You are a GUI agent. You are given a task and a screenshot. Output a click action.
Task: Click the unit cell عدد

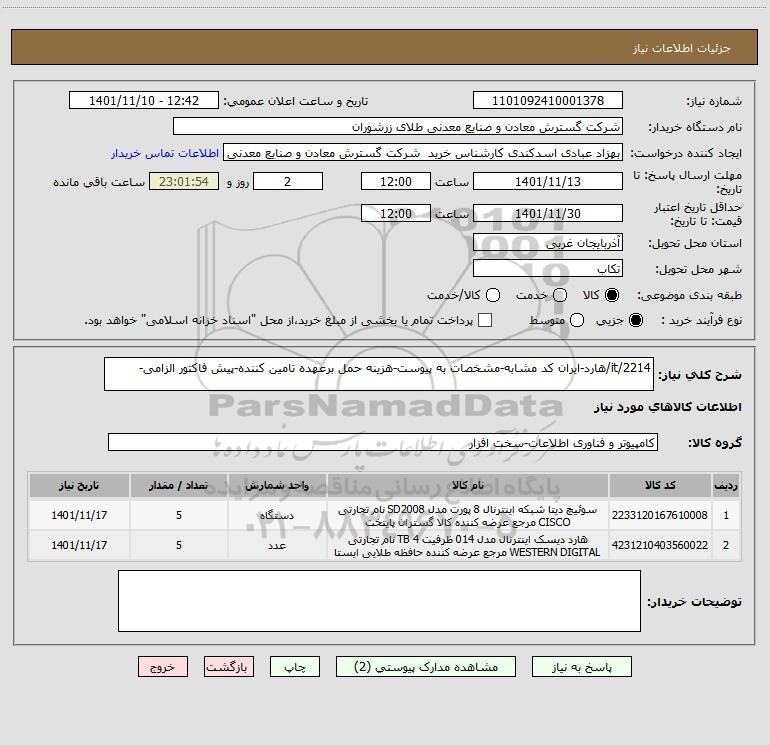(277, 546)
